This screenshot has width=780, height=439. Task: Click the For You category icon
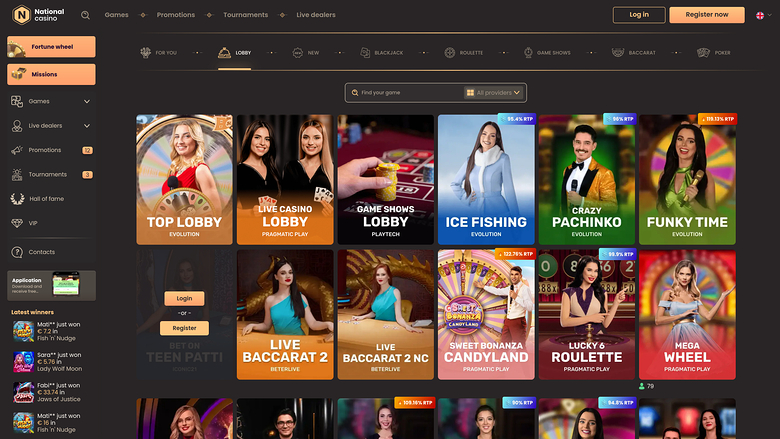tap(145, 53)
